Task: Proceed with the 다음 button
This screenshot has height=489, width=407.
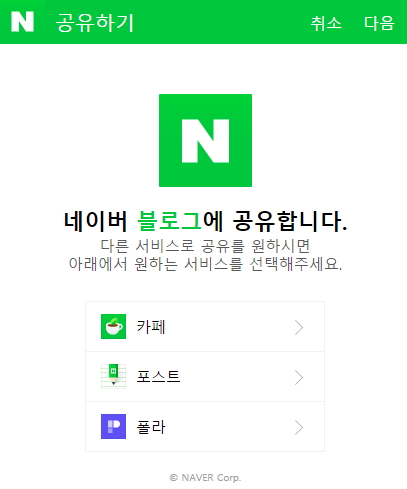Action: pyautogui.click(x=379, y=23)
